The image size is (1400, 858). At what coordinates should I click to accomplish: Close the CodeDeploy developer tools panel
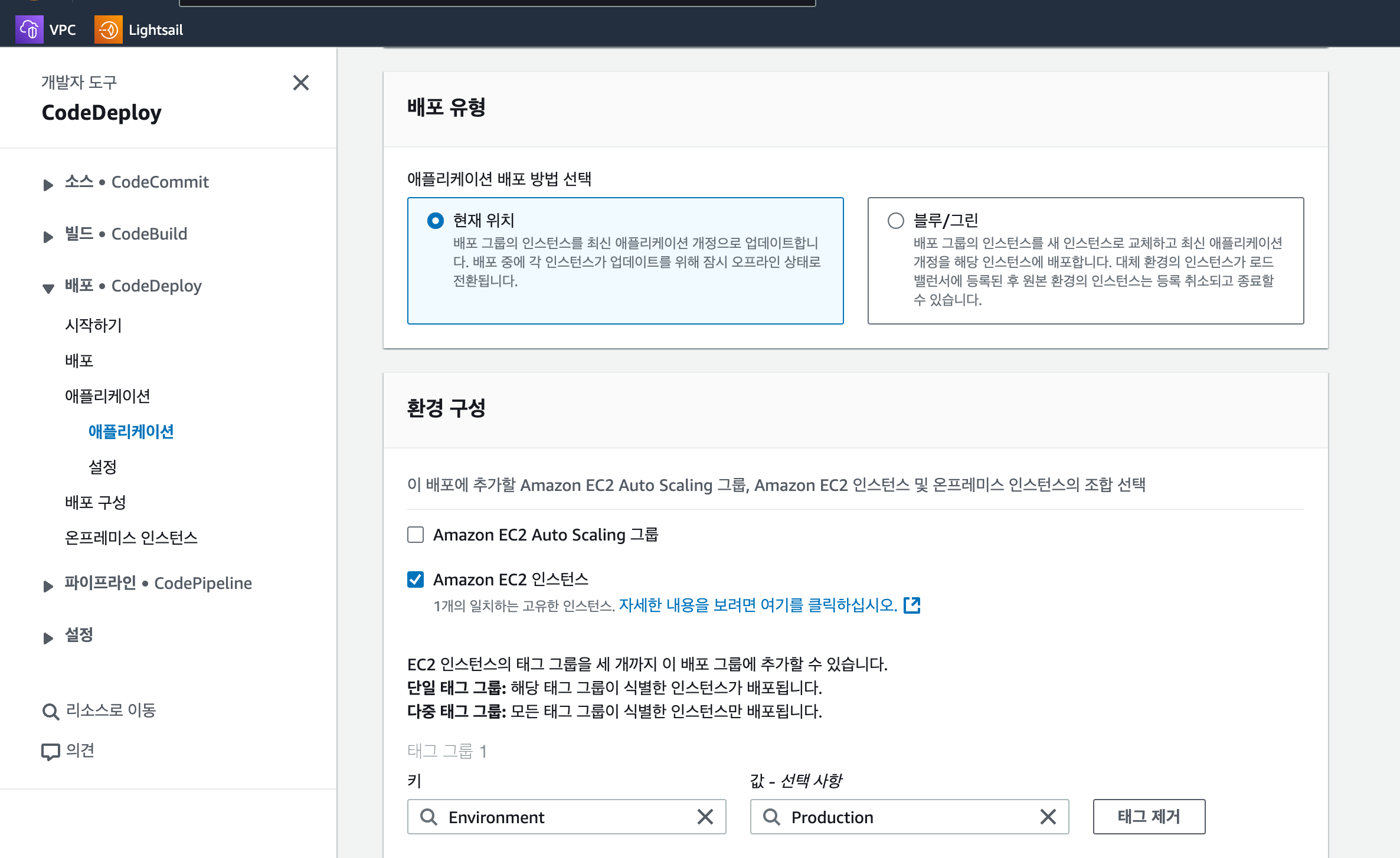[302, 83]
